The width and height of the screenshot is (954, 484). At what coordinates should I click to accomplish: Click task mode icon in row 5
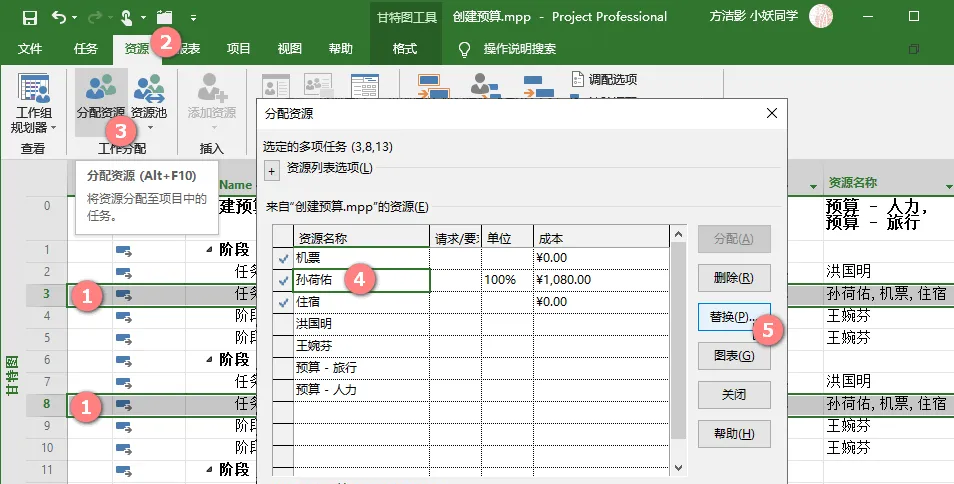point(124,338)
